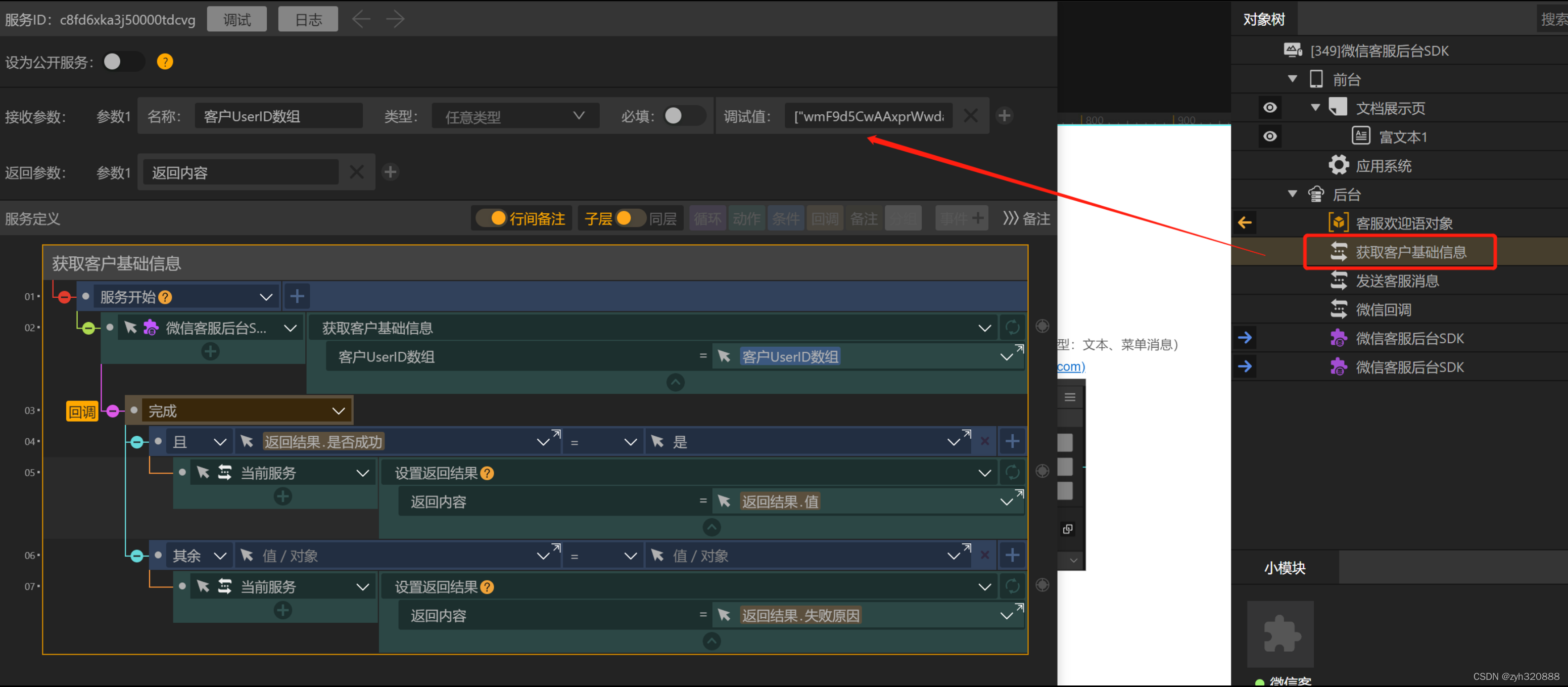Click the plus icon after 服务开始
The height and width of the screenshot is (687, 1568).
coord(297,297)
